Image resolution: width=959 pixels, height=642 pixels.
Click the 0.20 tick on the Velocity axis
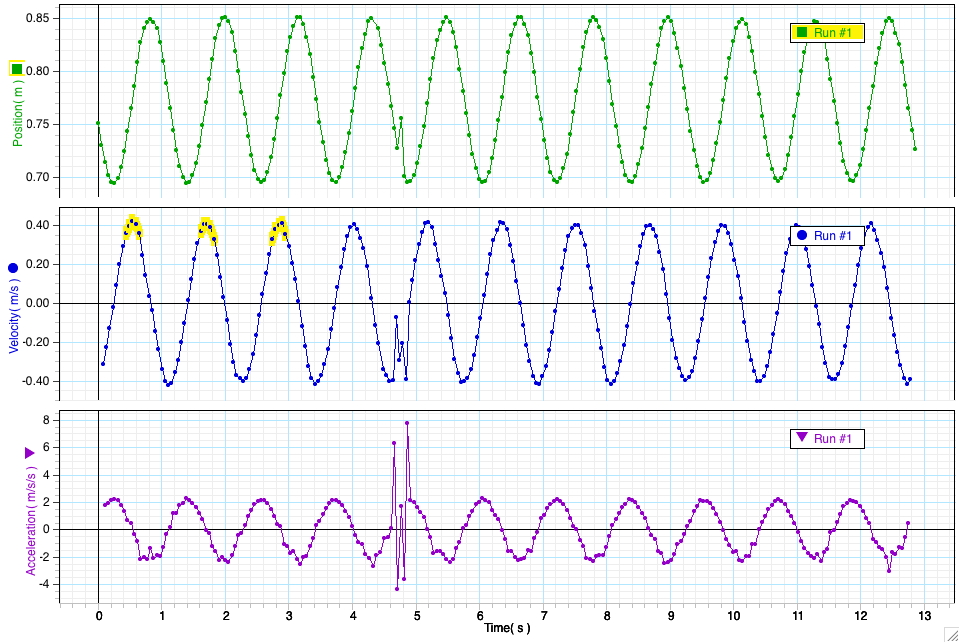37,264
